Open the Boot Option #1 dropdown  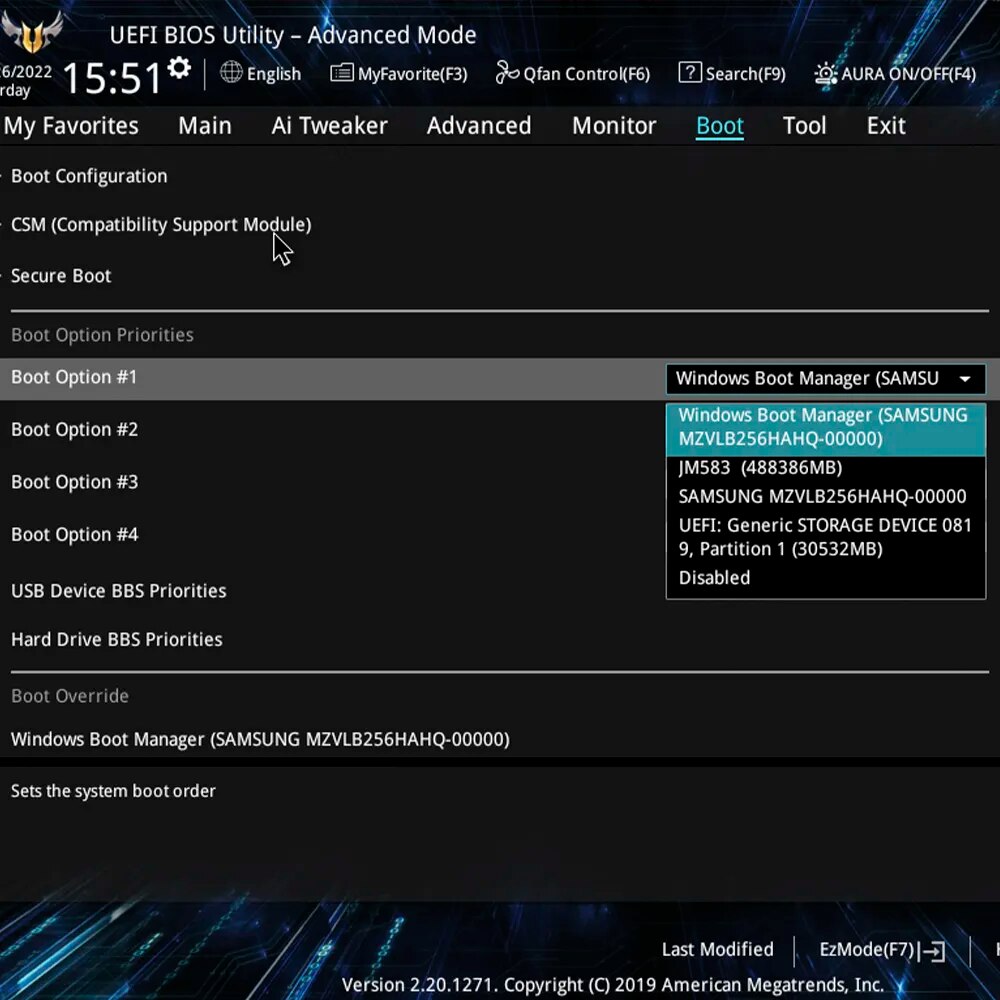825,379
